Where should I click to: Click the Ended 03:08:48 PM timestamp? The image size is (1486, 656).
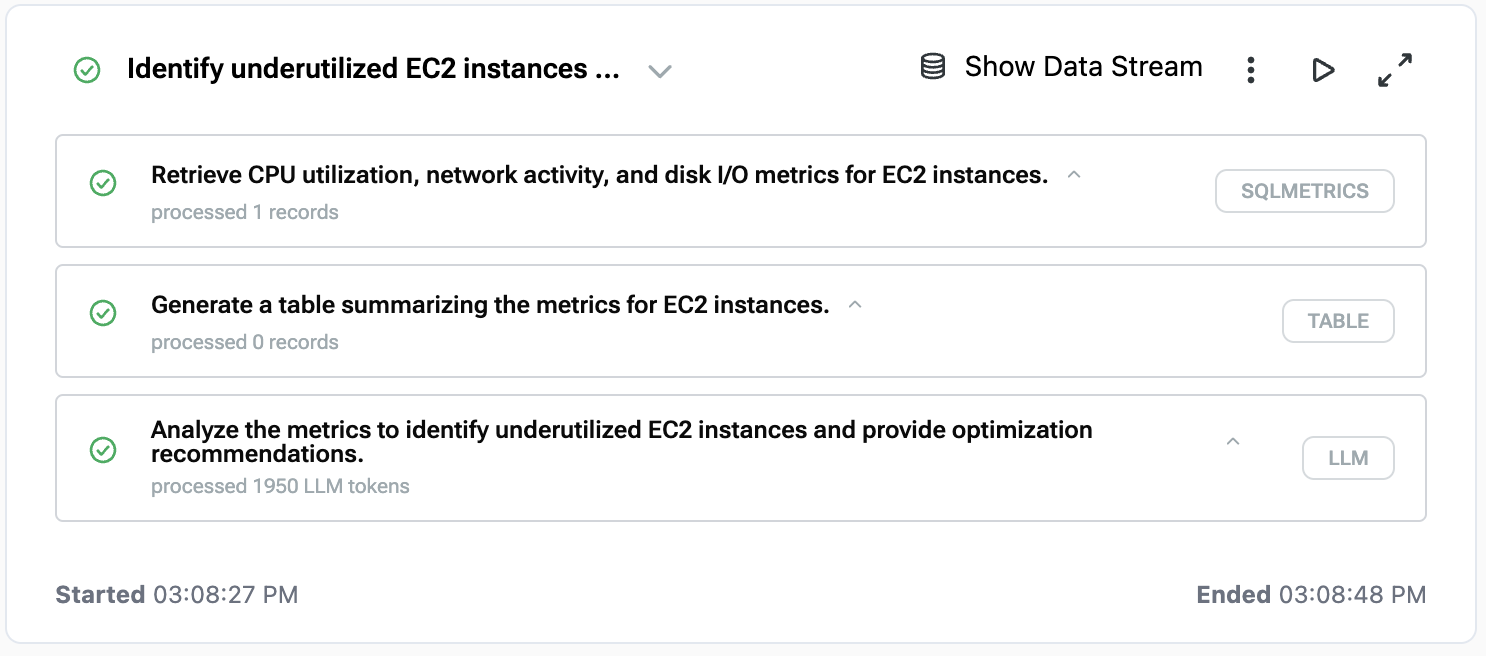tap(1311, 595)
